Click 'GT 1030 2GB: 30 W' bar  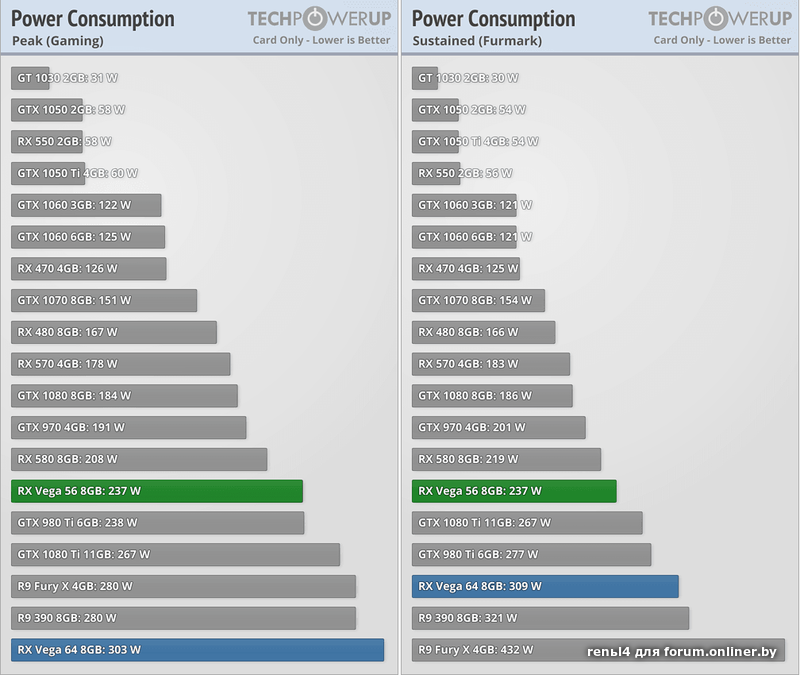click(x=425, y=78)
